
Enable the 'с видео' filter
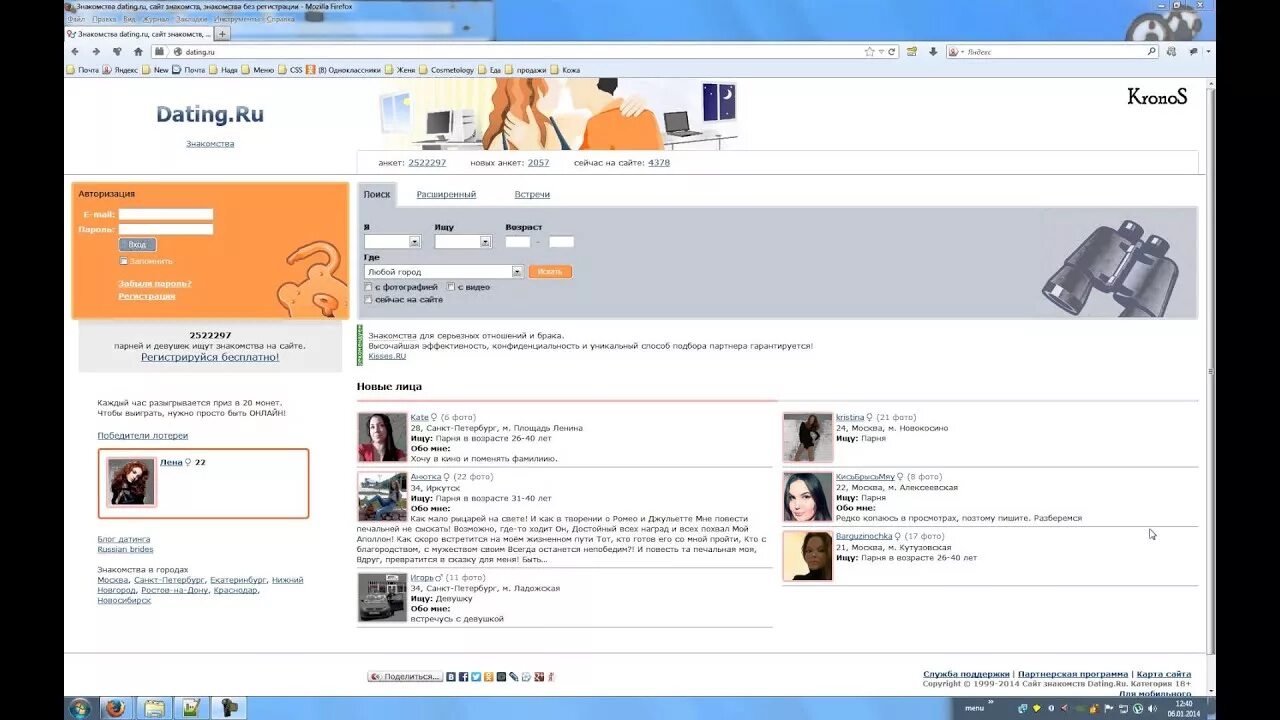click(451, 287)
